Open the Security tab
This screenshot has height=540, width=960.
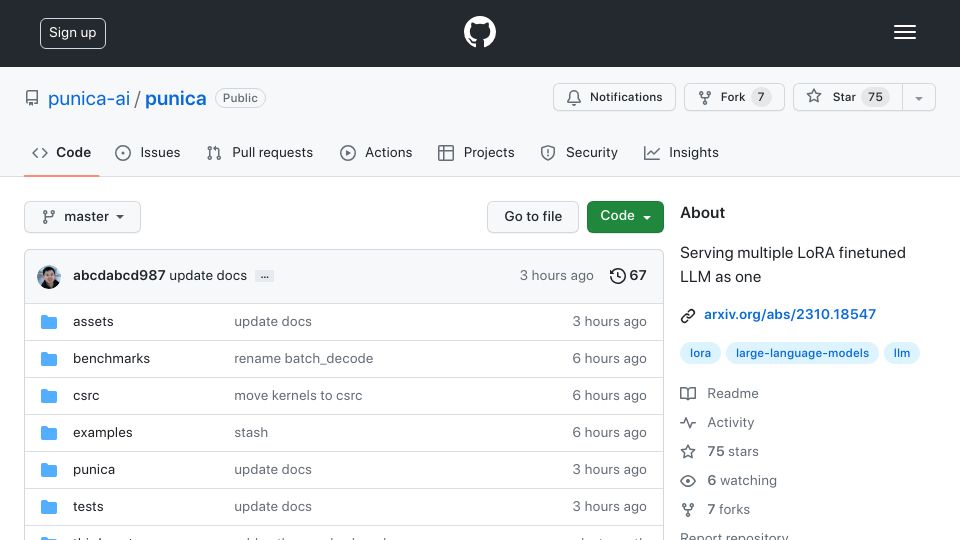(579, 152)
